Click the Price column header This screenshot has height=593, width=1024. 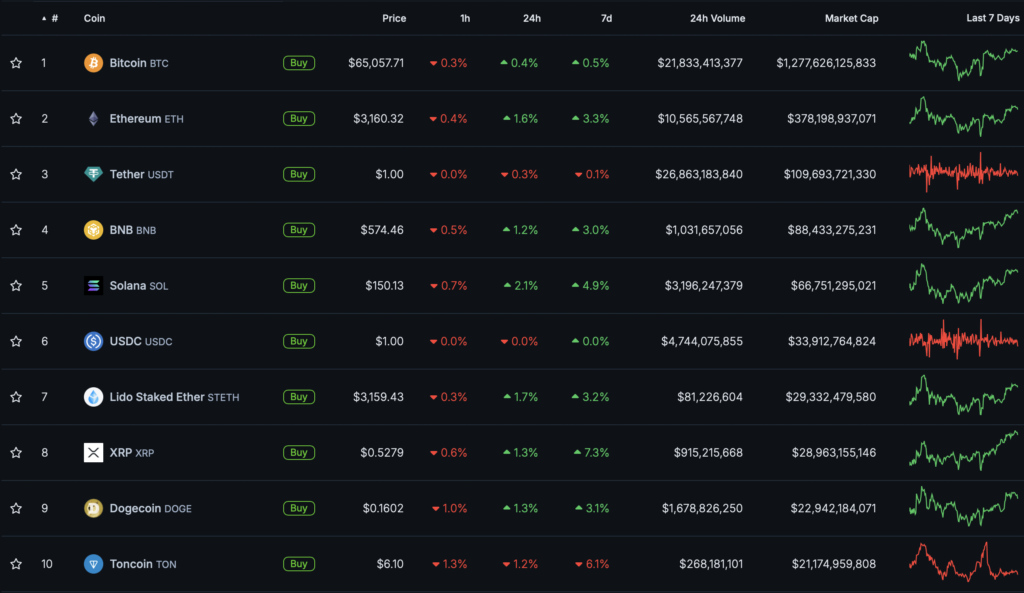[394, 19]
